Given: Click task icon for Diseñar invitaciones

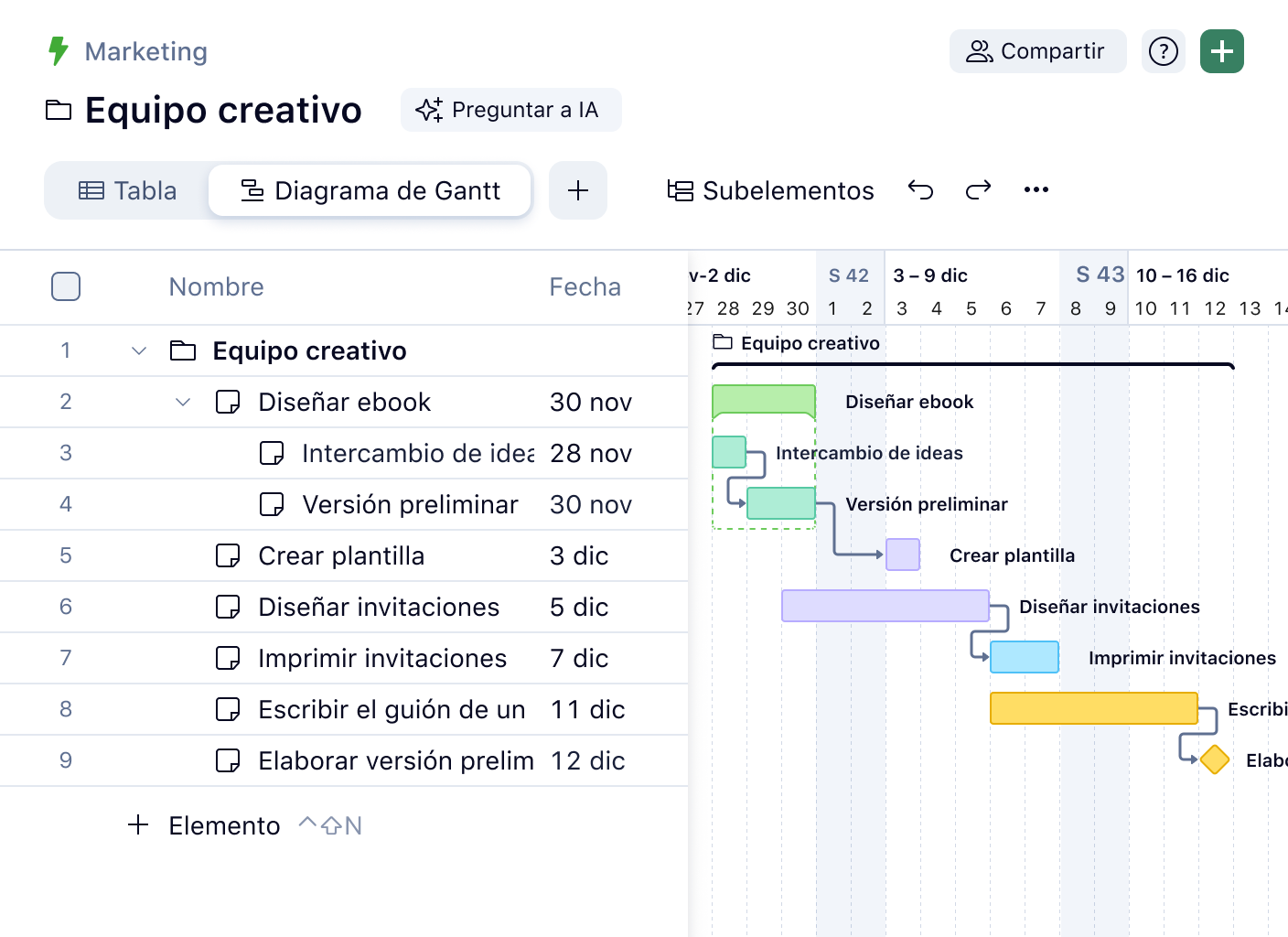Looking at the screenshot, I should [228, 607].
